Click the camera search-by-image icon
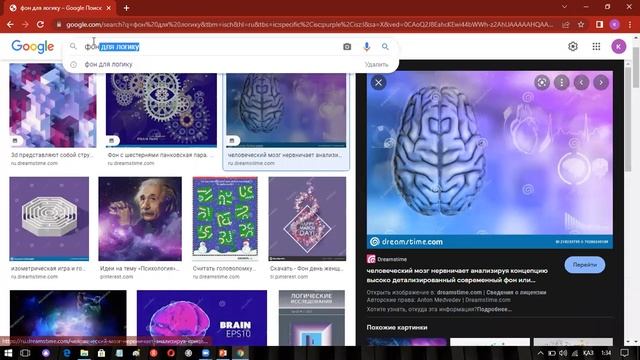 [x=347, y=47]
